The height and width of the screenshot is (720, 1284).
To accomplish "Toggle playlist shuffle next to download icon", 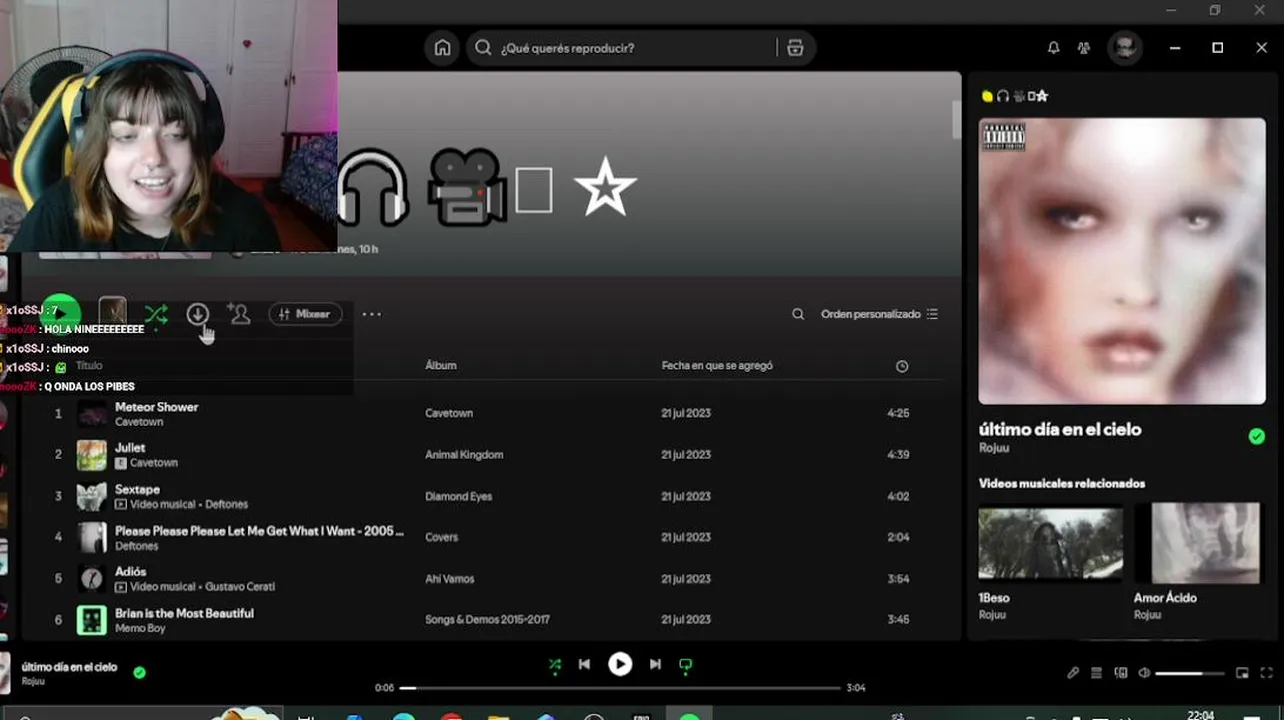I will [x=155, y=314].
